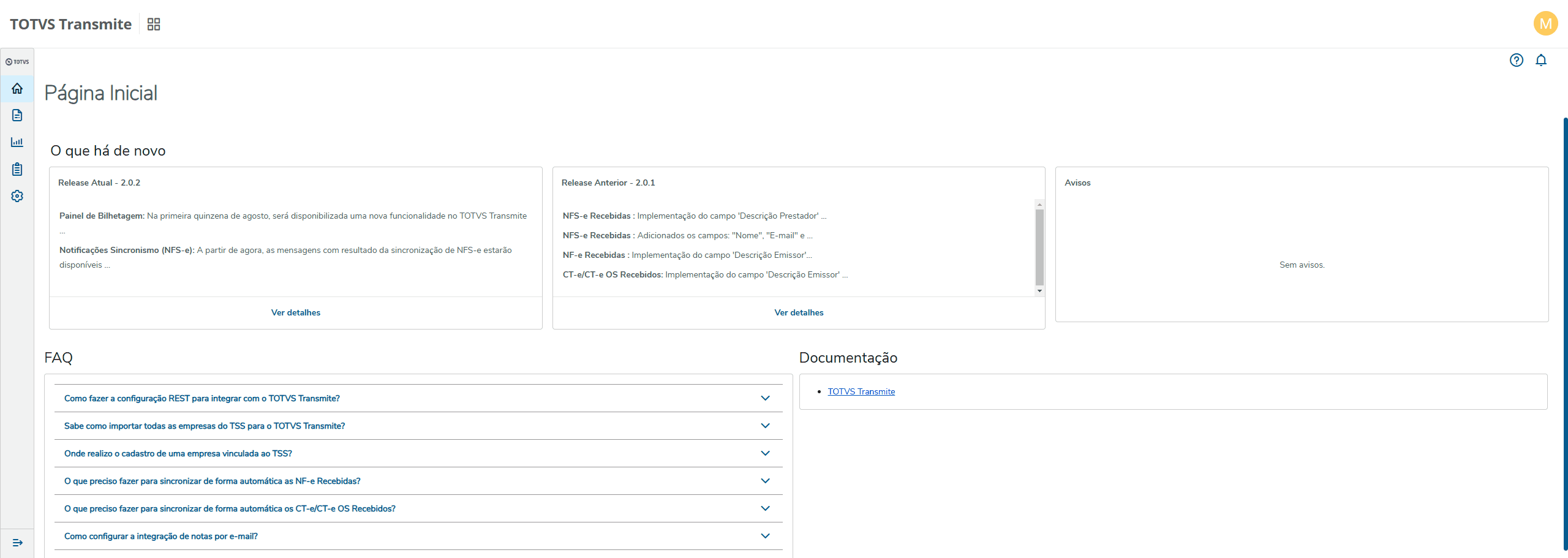Expand FAQ about e-mail invoice integration
The height and width of the screenshot is (558, 1568).
coord(418,536)
